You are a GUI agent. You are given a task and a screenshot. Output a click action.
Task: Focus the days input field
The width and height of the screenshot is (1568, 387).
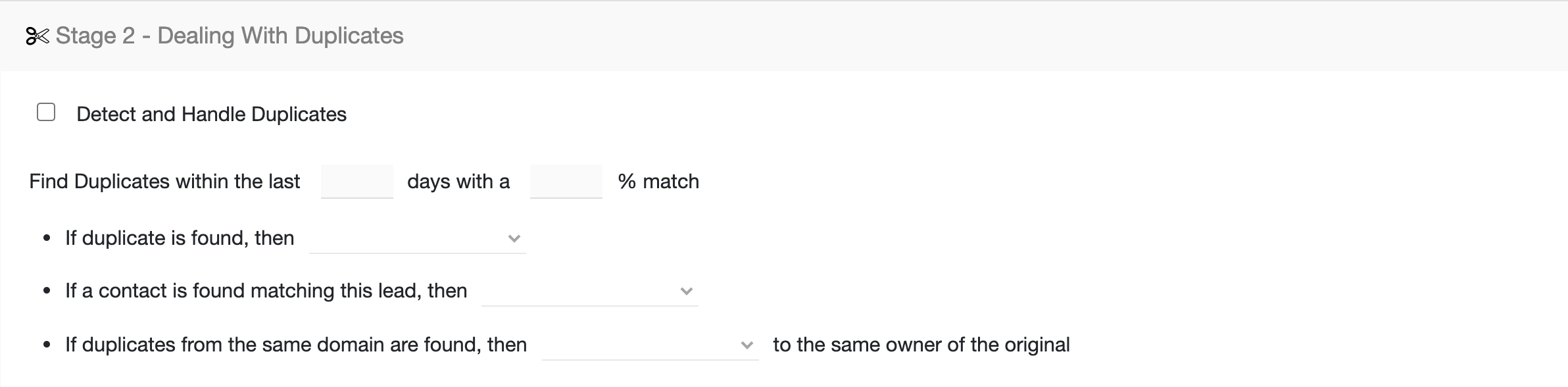click(357, 182)
